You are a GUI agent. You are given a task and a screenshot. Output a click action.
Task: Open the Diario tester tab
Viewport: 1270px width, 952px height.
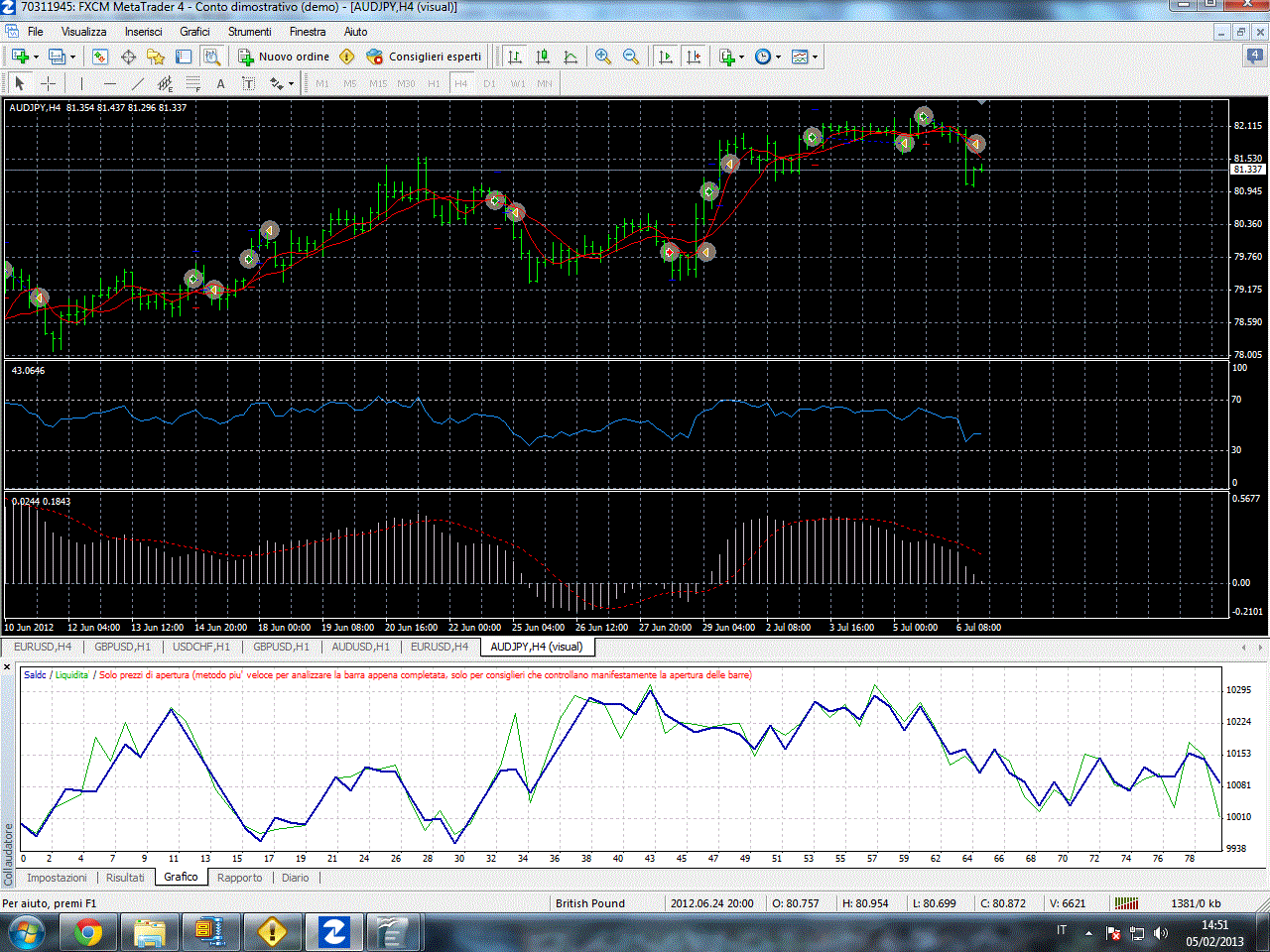(296, 878)
